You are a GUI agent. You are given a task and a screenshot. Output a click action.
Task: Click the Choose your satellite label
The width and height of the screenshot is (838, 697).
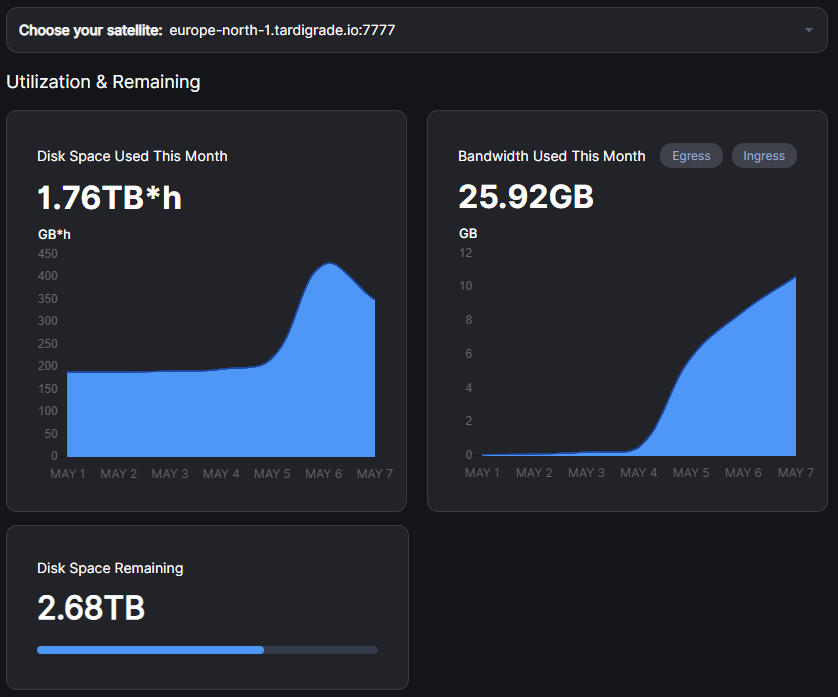[x=90, y=30]
